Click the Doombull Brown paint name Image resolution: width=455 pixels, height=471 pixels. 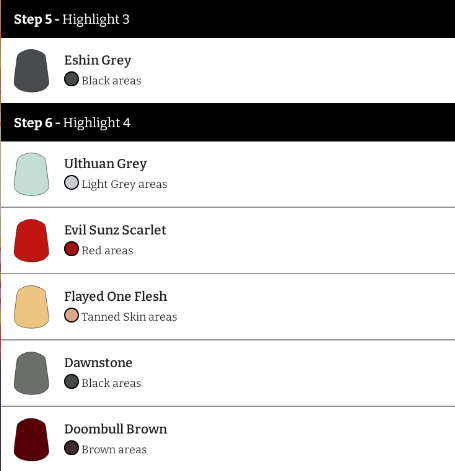(116, 429)
